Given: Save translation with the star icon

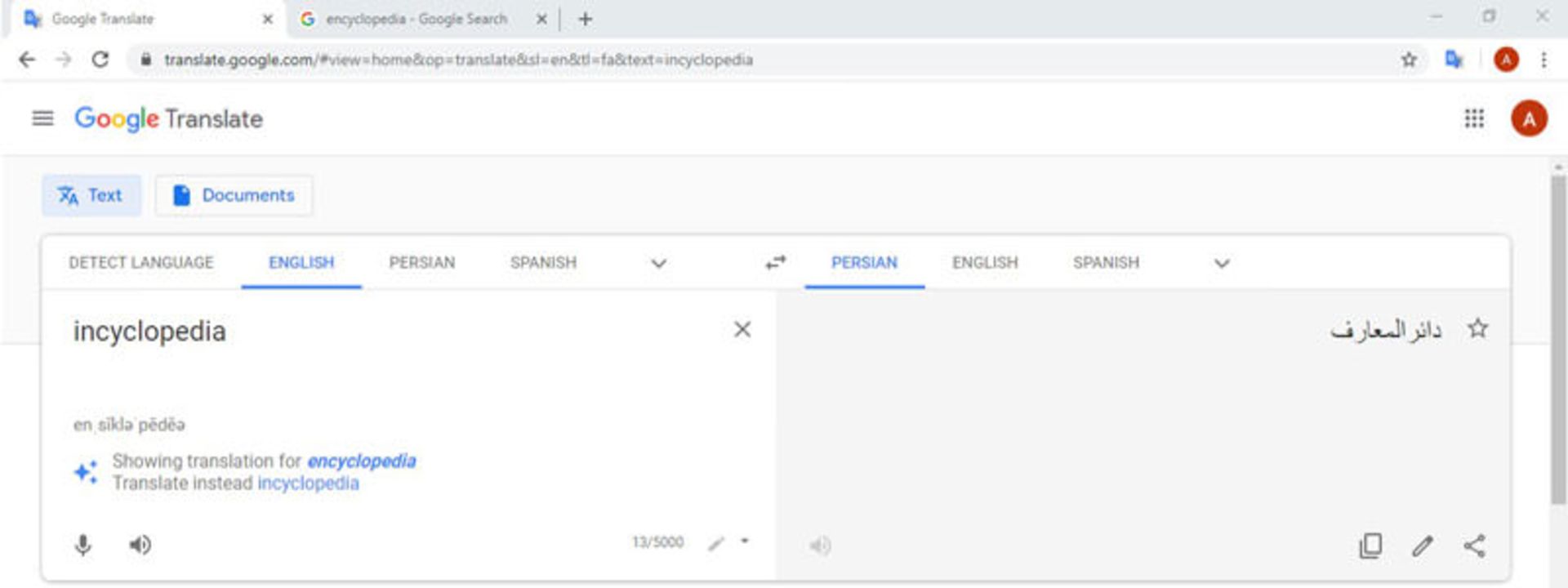Looking at the screenshot, I should pyautogui.click(x=1477, y=329).
